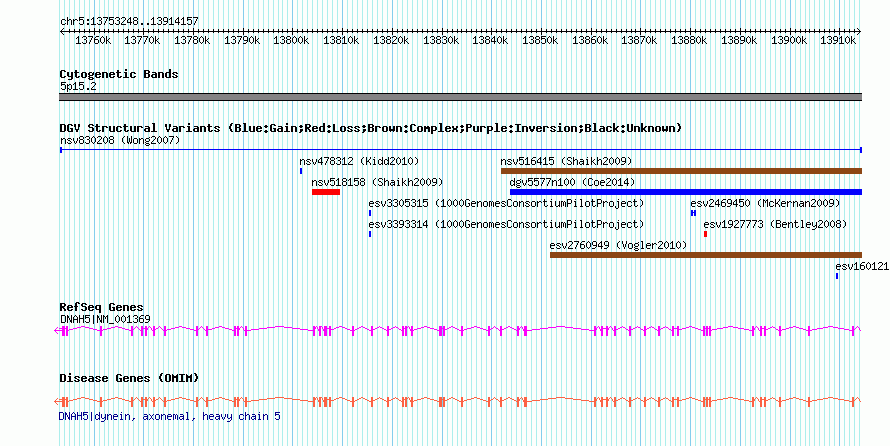Click the dgv5577n100 (Coe2014) label

(x=572, y=183)
